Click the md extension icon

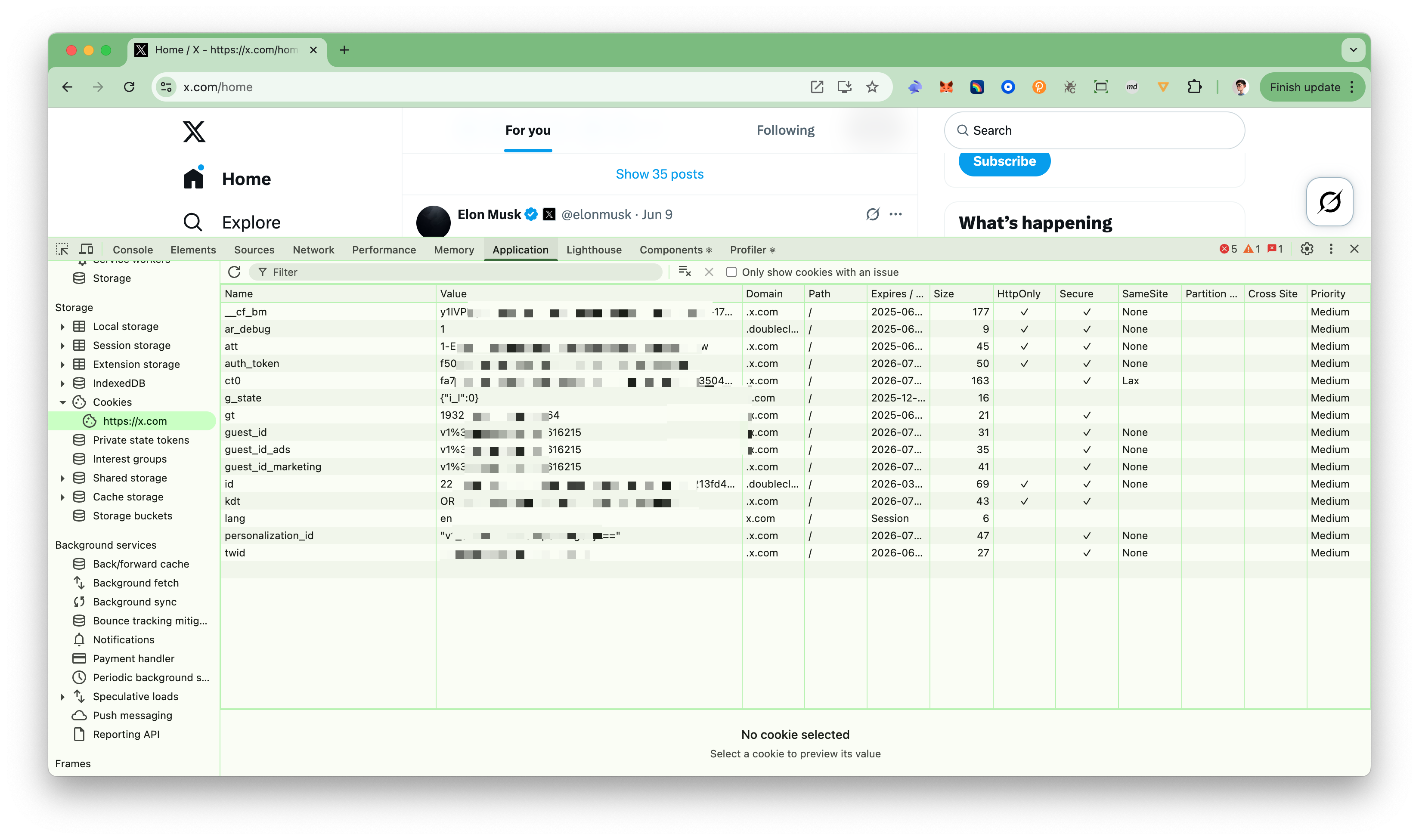click(1132, 87)
